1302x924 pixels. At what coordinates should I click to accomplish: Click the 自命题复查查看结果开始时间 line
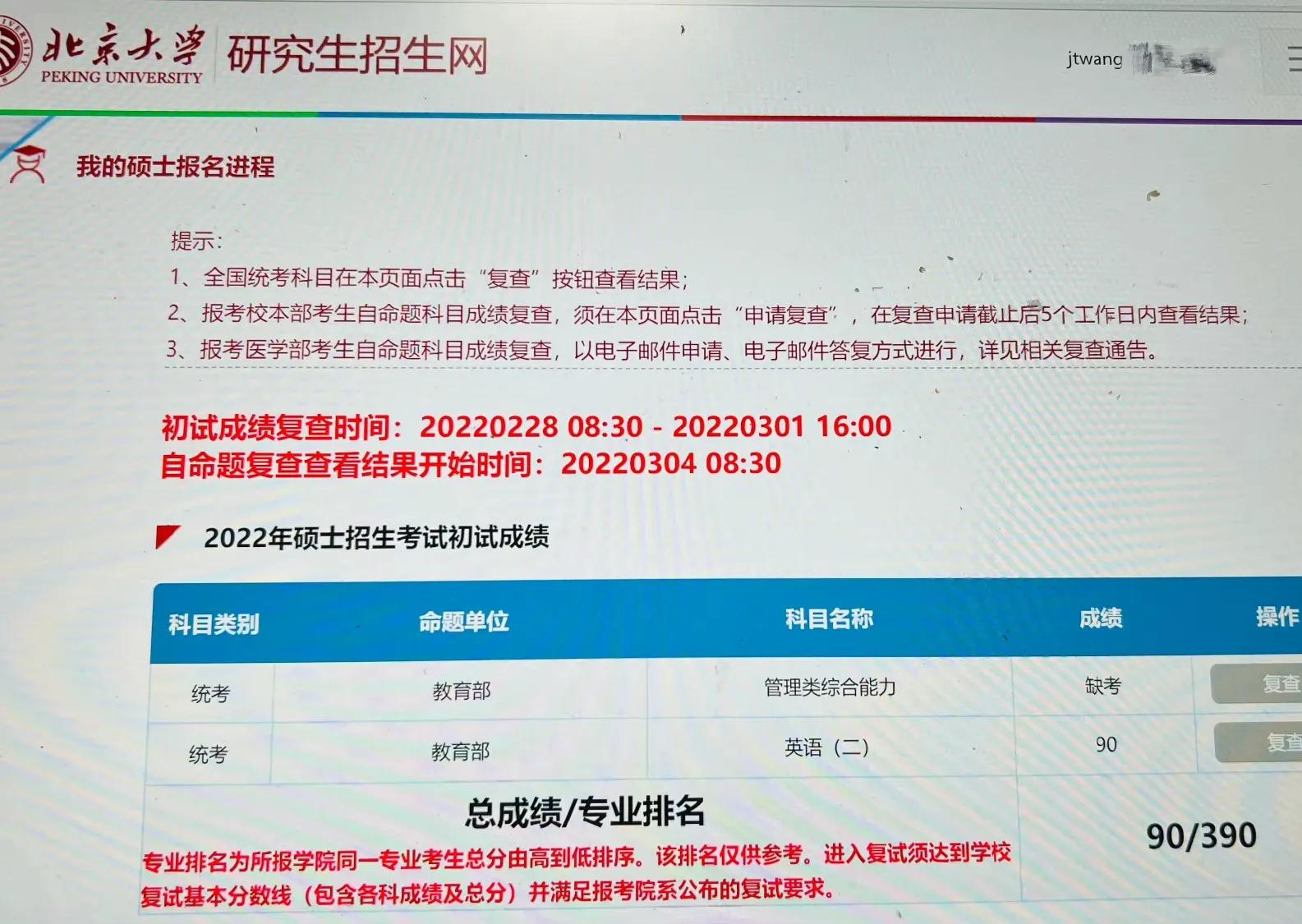tap(471, 464)
